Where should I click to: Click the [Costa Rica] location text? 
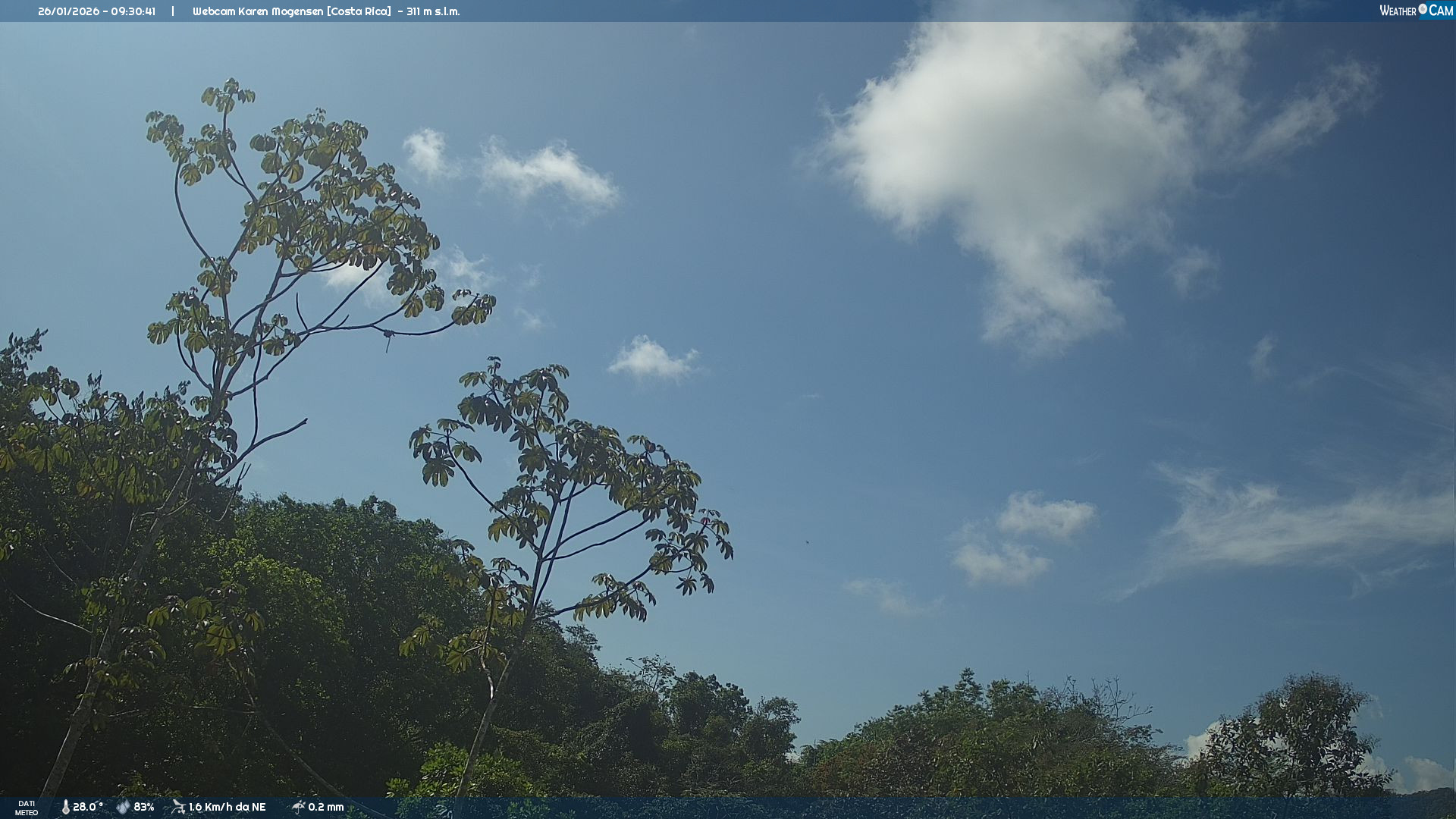pos(359,11)
